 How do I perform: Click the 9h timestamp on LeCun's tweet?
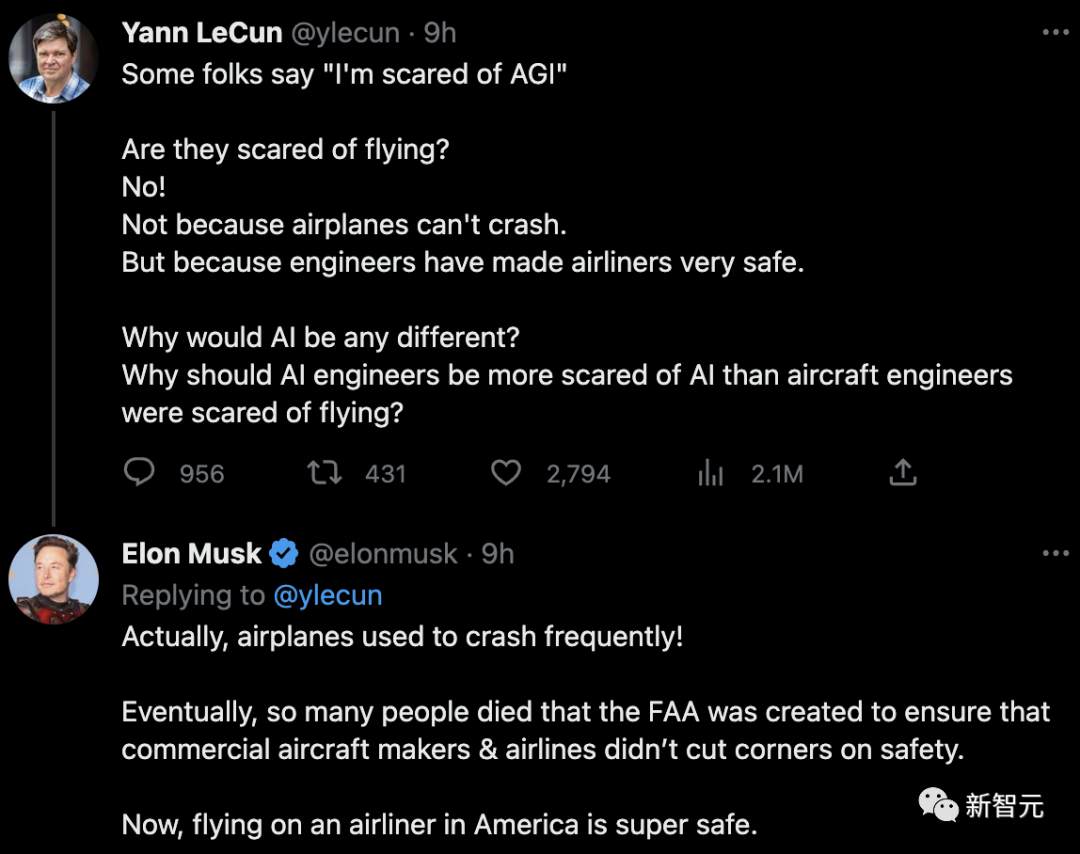point(440,33)
